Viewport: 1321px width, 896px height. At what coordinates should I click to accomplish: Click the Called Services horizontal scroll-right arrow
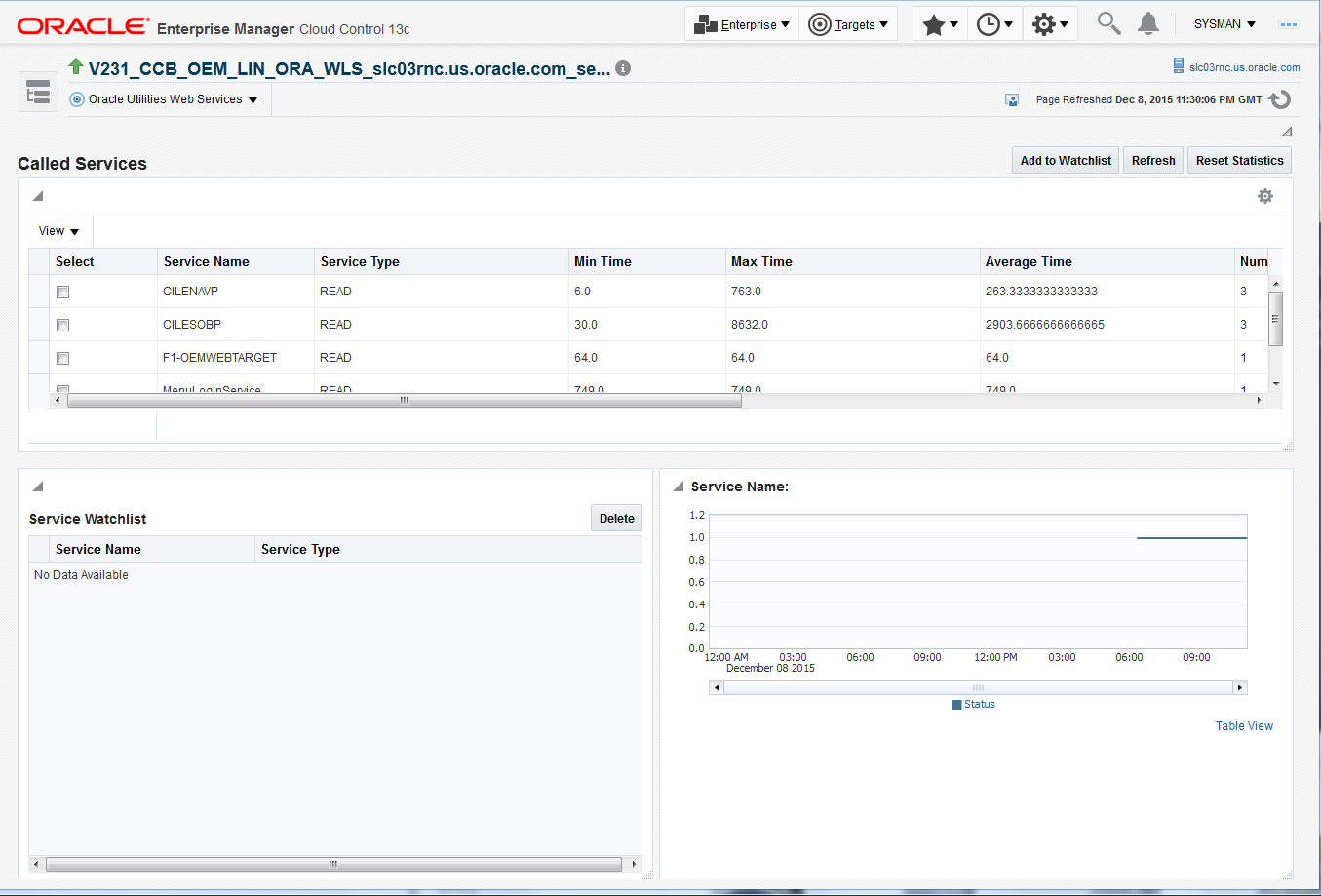(1259, 400)
